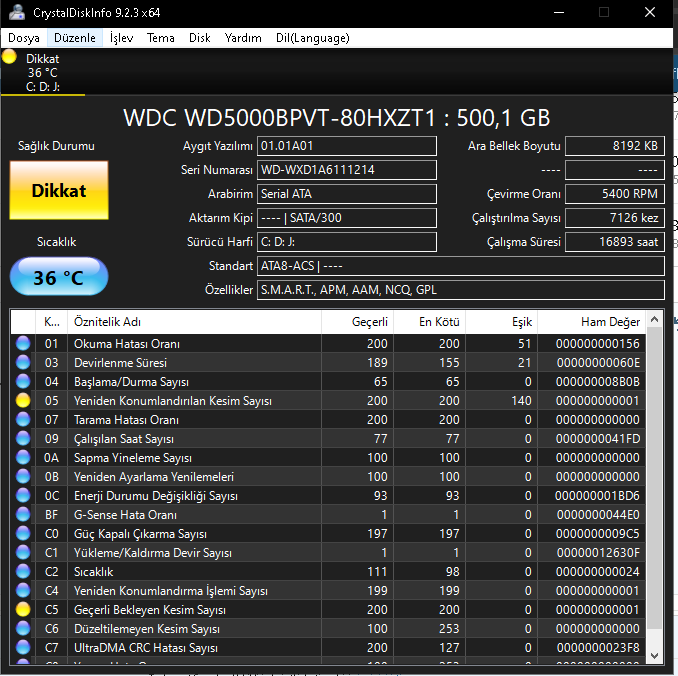Open the Dosya menu

[24, 38]
